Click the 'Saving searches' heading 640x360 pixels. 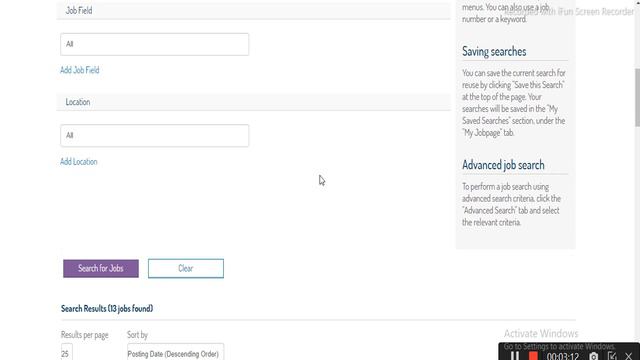coord(494,51)
